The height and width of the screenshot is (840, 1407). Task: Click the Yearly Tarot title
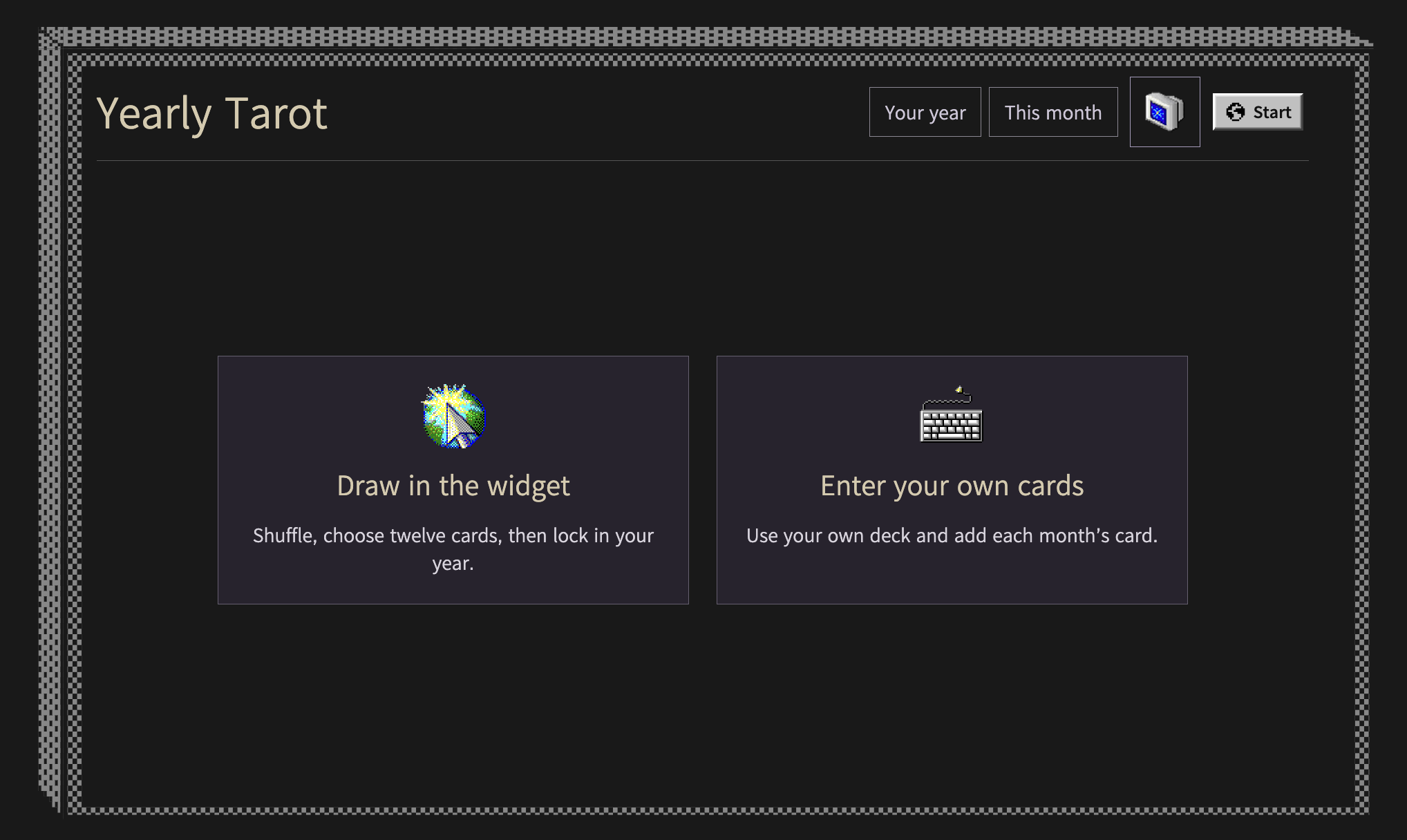pos(211,113)
